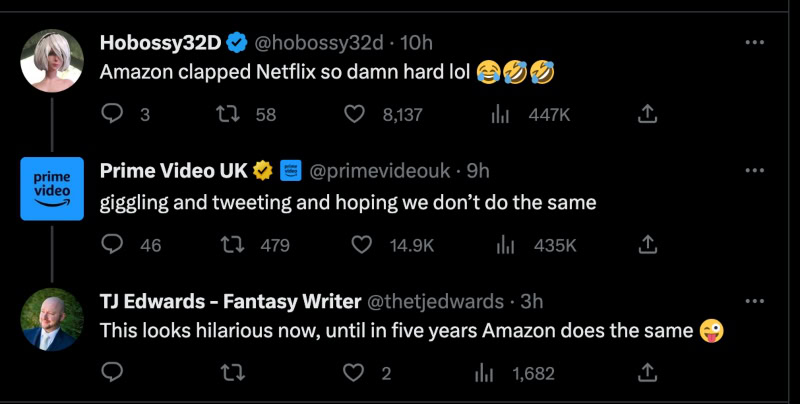The width and height of the screenshot is (800, 404).
Task: Reply to the Prime Video UK tweet
Action: pyautogui.click(x=113, y=244)
